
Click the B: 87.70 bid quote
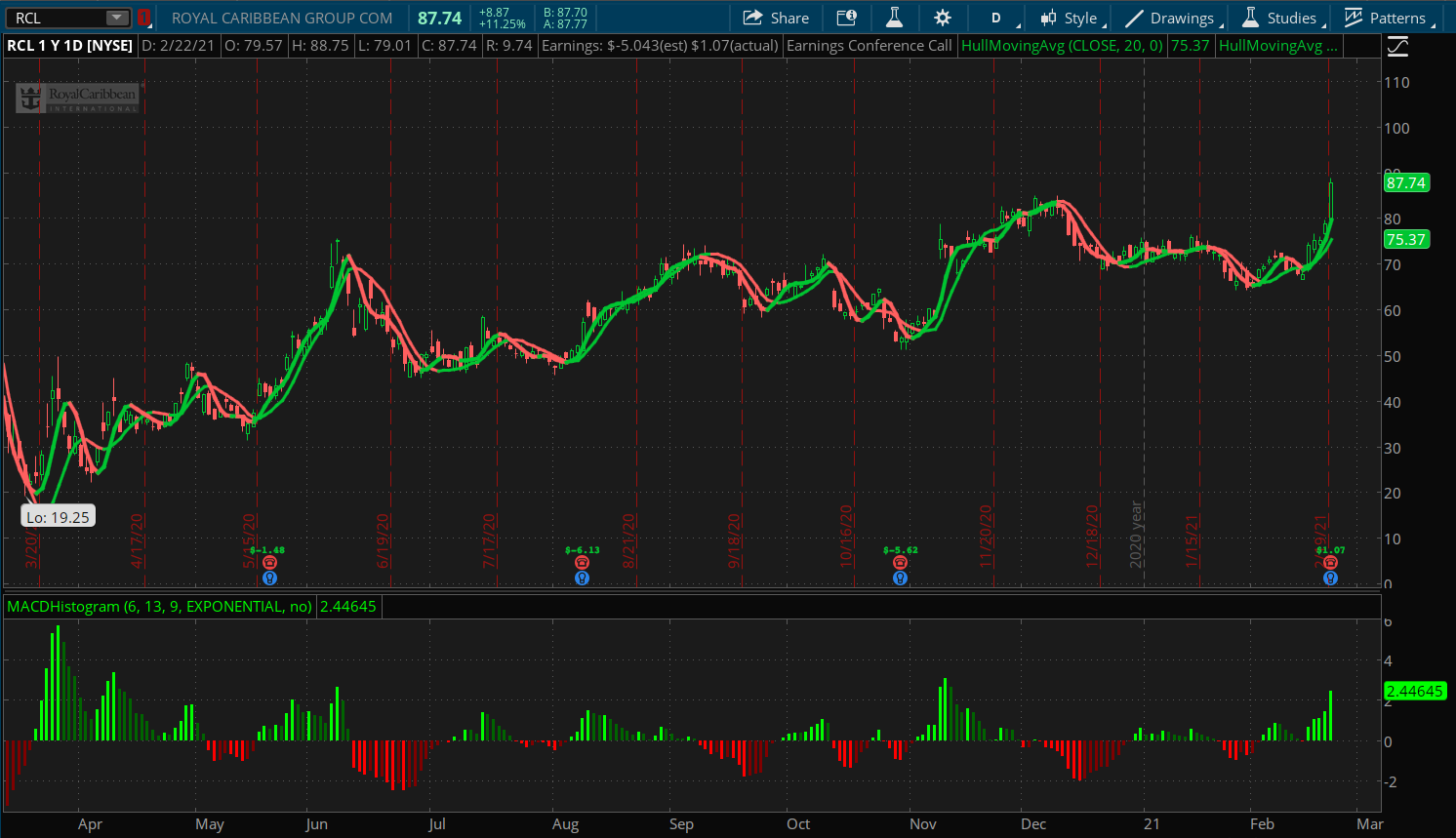[x=565, y=13]
